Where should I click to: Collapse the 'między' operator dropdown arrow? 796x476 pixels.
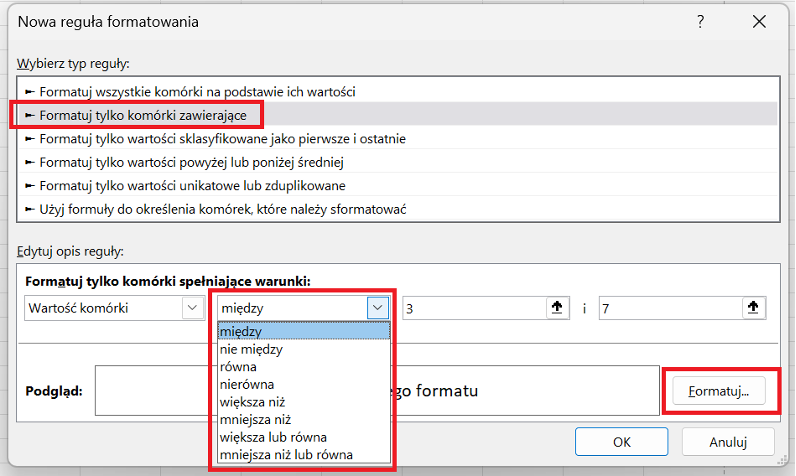(376, 308)
